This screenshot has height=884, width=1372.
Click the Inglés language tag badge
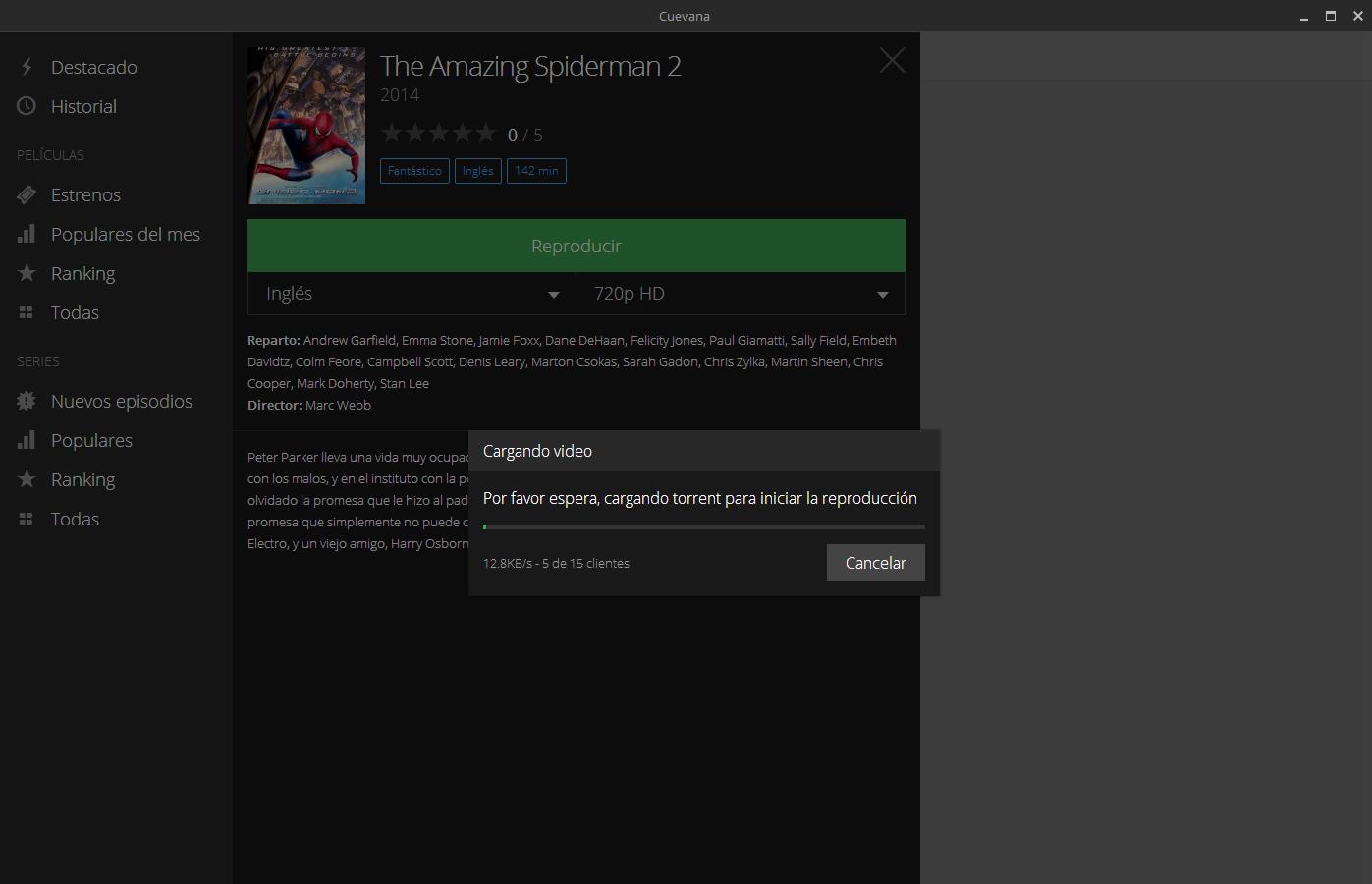[x=478, y=171]
